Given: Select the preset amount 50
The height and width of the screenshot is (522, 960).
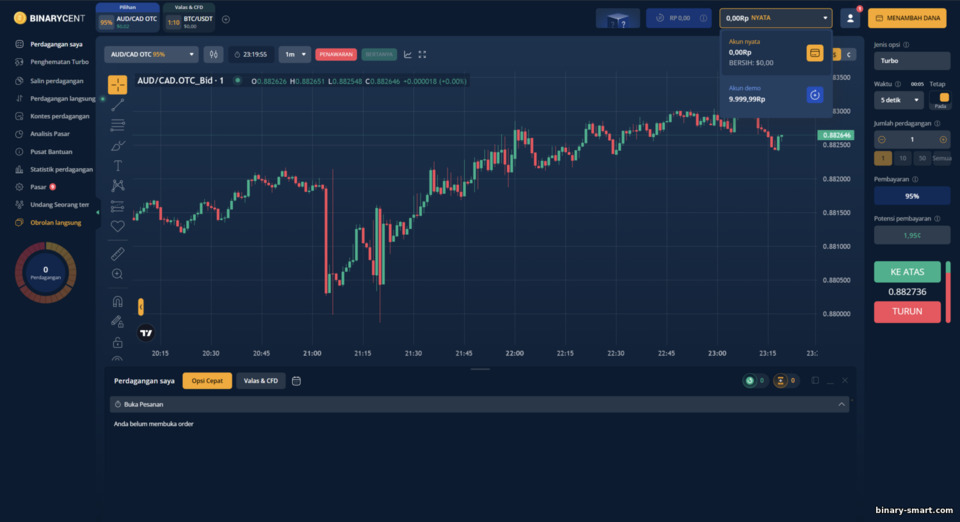Looking at the screenshot, I should pyautogui.click(x=922, y=158).
